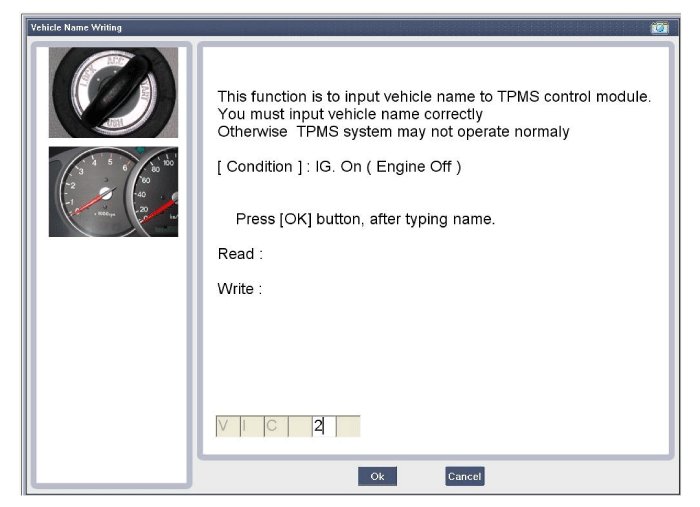The image size is (700, 507).
Task: Click 'You must input vehicle name correctly' text
Action: pyautogui.click(x=350, y=114)
